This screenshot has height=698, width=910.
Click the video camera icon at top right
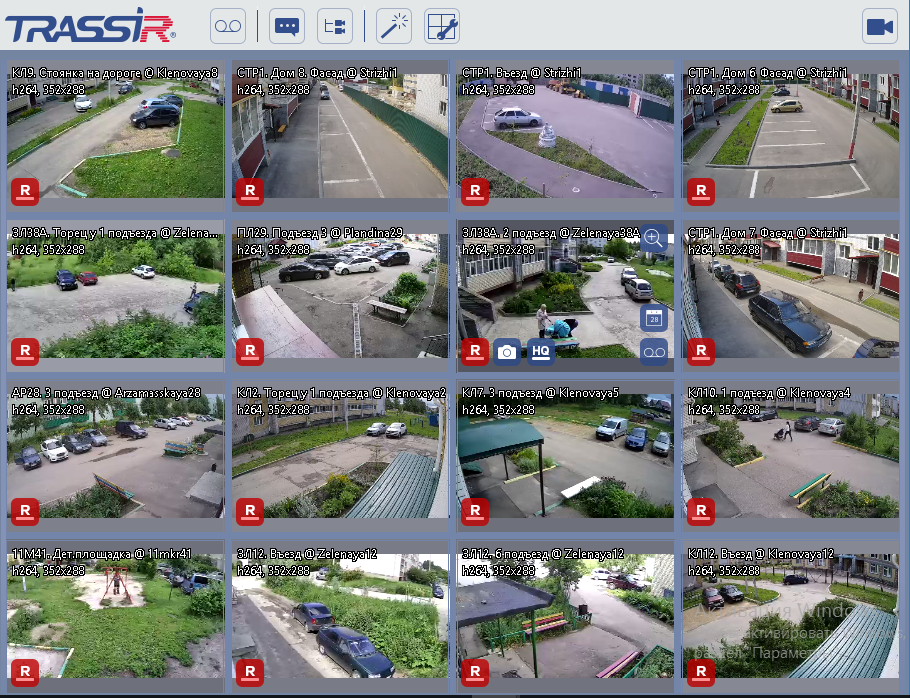point(880,26)
